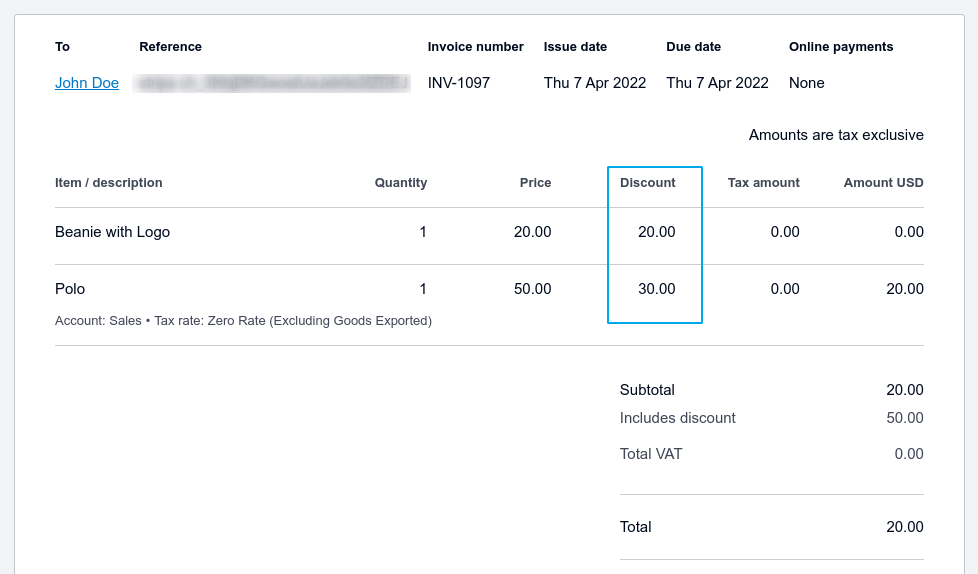Select the Polo line item
This screenshot has height=574, width=978.
(70, 289)
